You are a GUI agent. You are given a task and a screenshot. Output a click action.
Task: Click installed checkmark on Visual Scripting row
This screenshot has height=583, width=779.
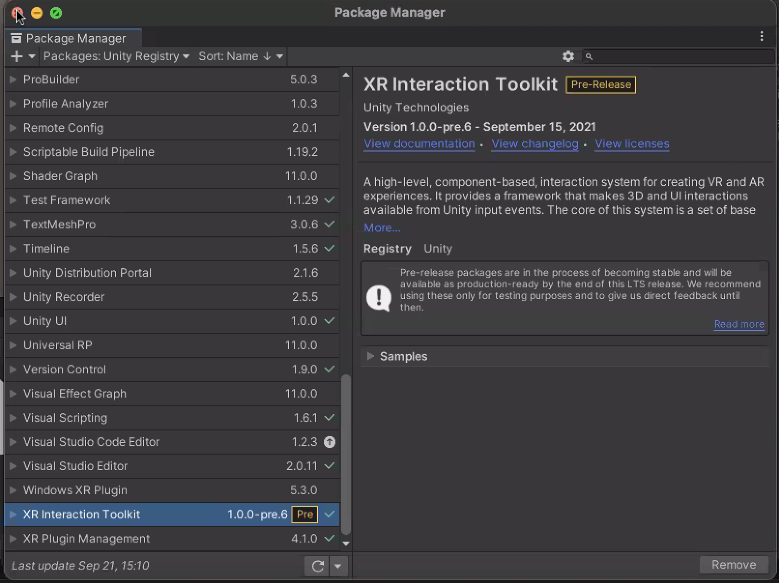(x=329, y=417)
